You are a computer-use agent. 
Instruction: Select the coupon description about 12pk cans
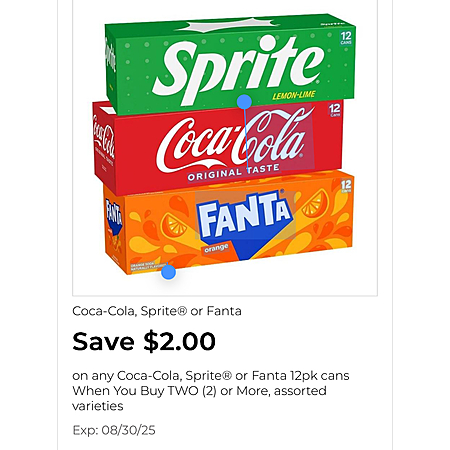click(211, 391)
